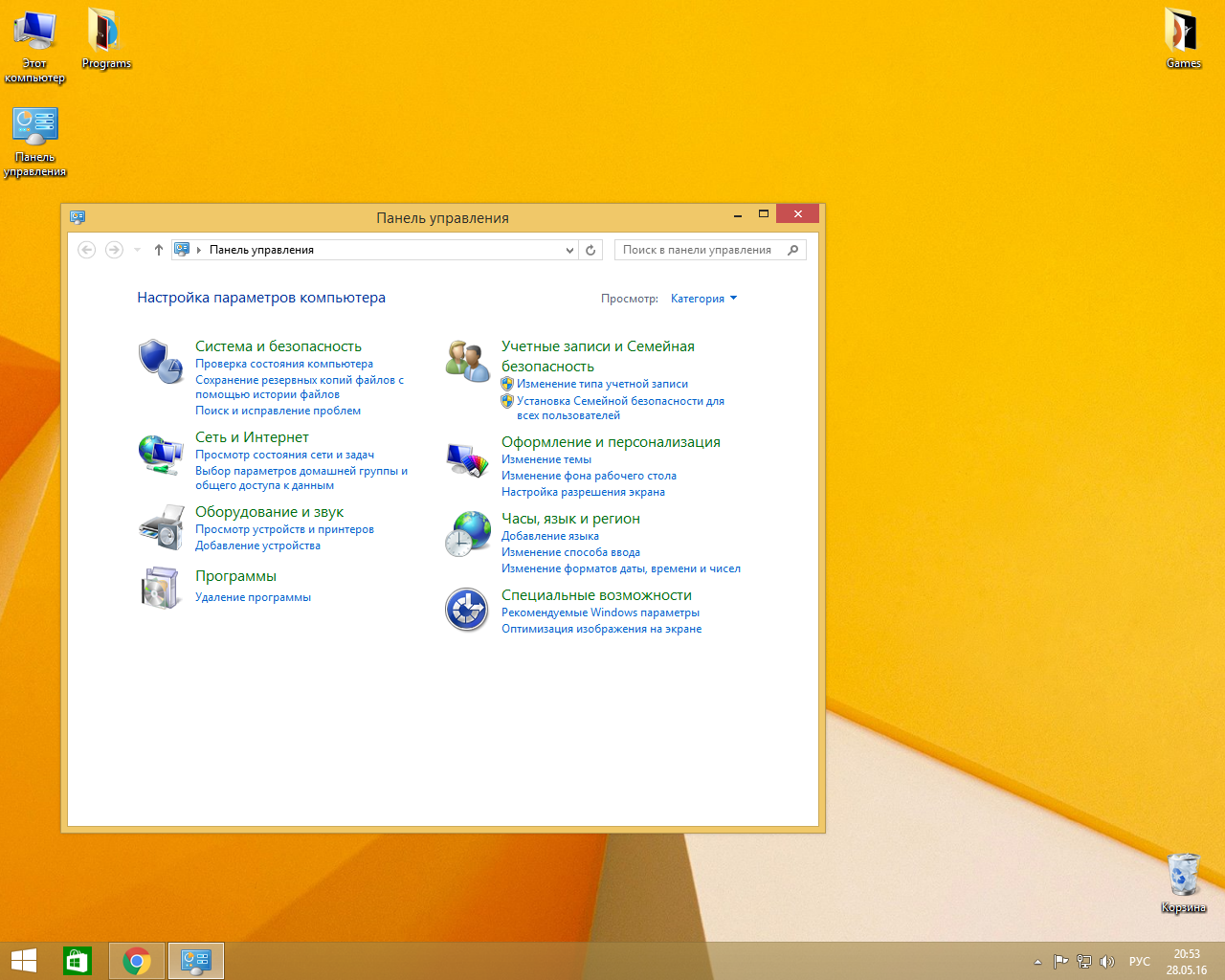Show hidden icons in the system tray

[x=1037, y=962]
